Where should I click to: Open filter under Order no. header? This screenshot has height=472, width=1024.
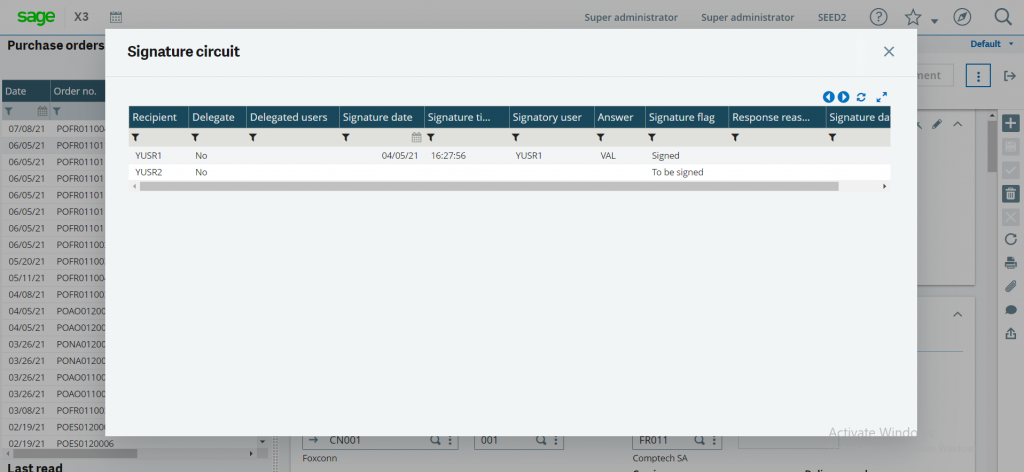click(x=57, y=111)
